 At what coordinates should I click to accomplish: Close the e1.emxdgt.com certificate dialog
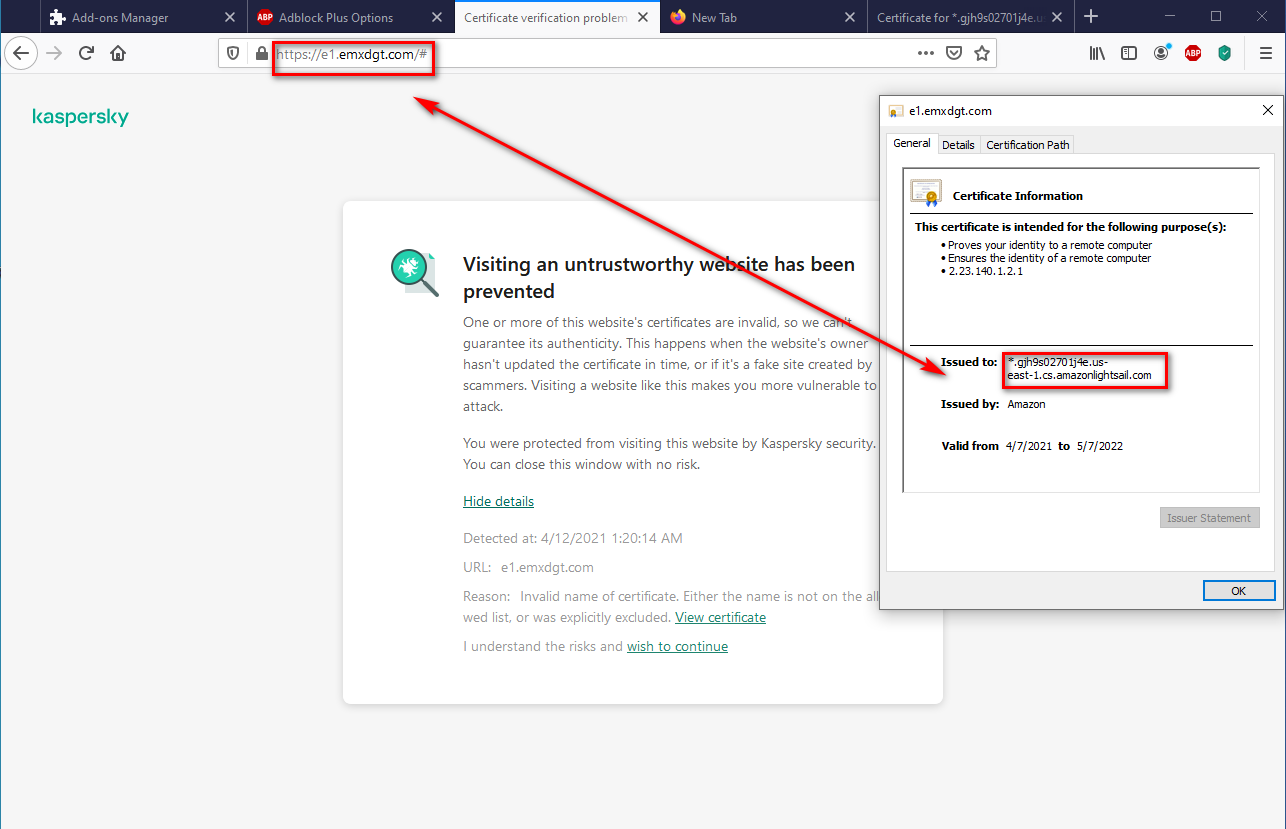1268,111
